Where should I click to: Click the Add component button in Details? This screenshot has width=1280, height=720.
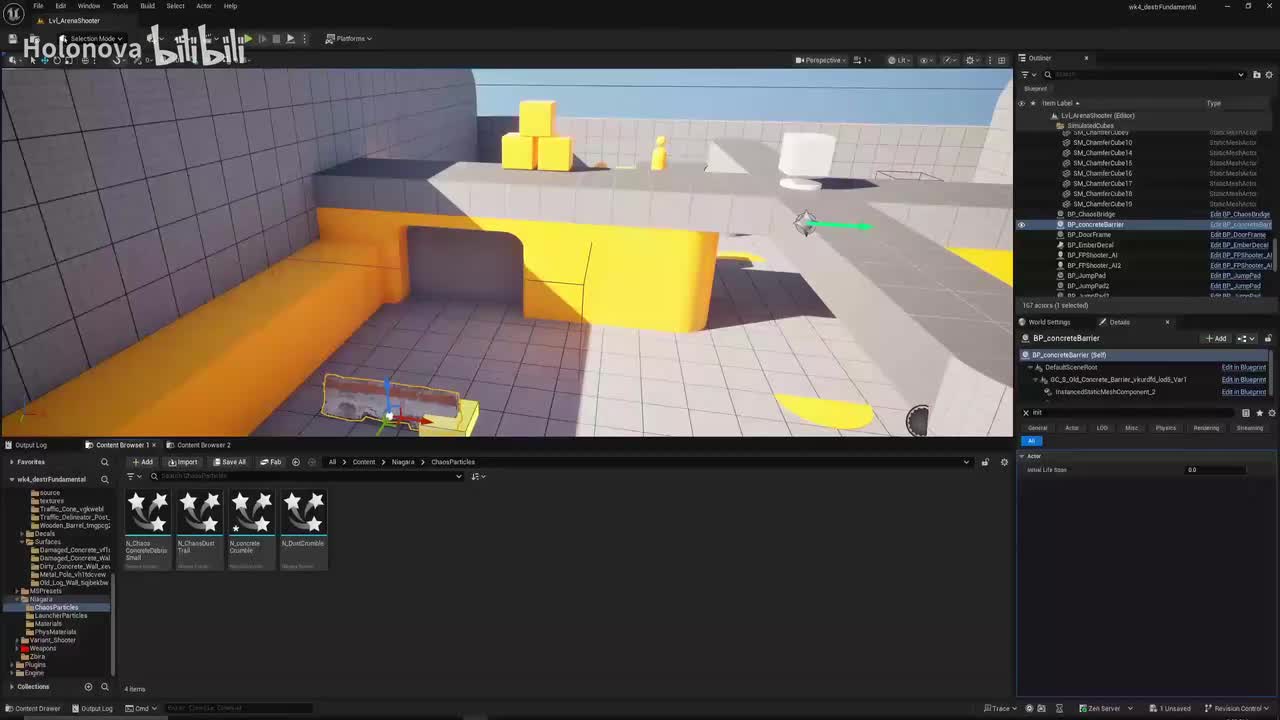[x=1216, y=338]
